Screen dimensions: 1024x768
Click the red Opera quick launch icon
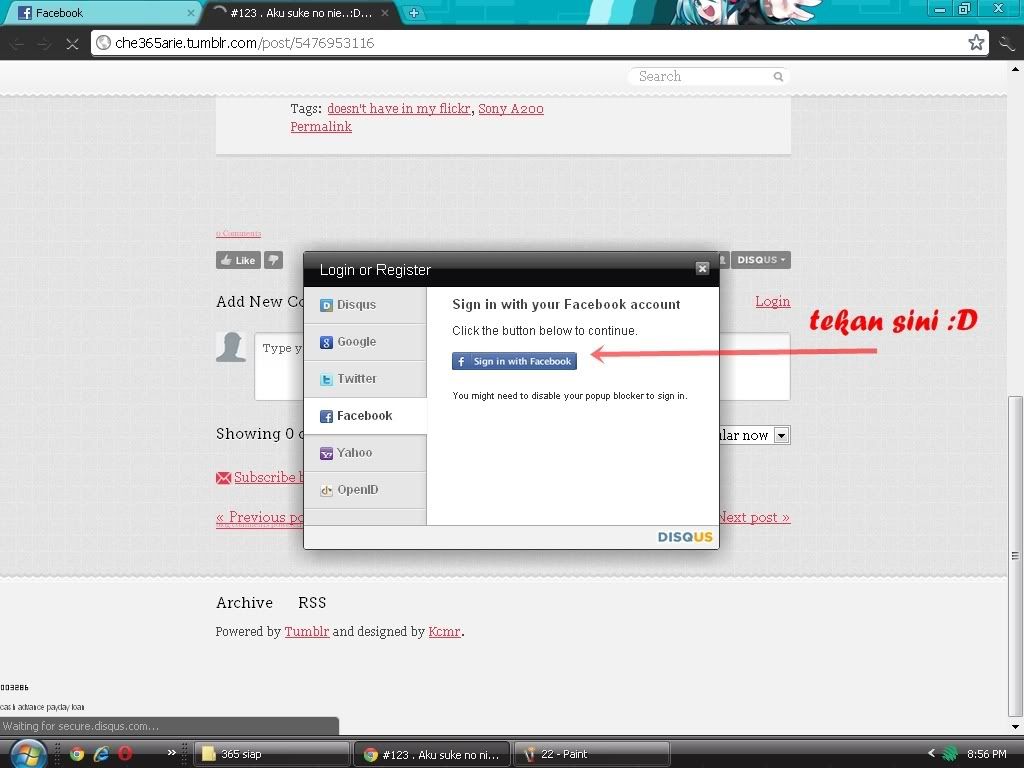coord(125,754)
